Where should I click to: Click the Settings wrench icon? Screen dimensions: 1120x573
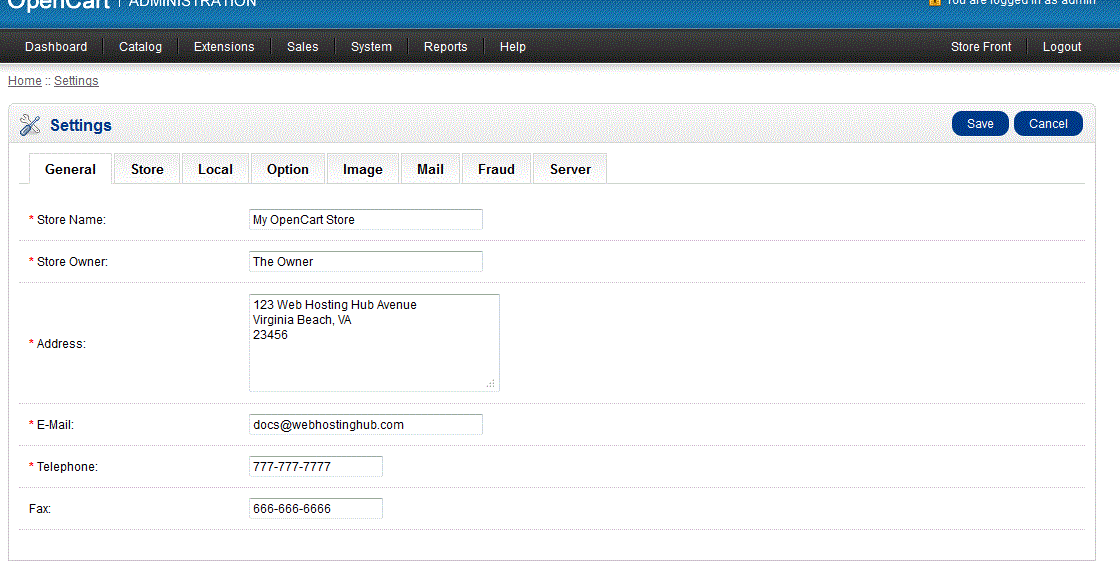pyautogui.click(x=30, y=125)
